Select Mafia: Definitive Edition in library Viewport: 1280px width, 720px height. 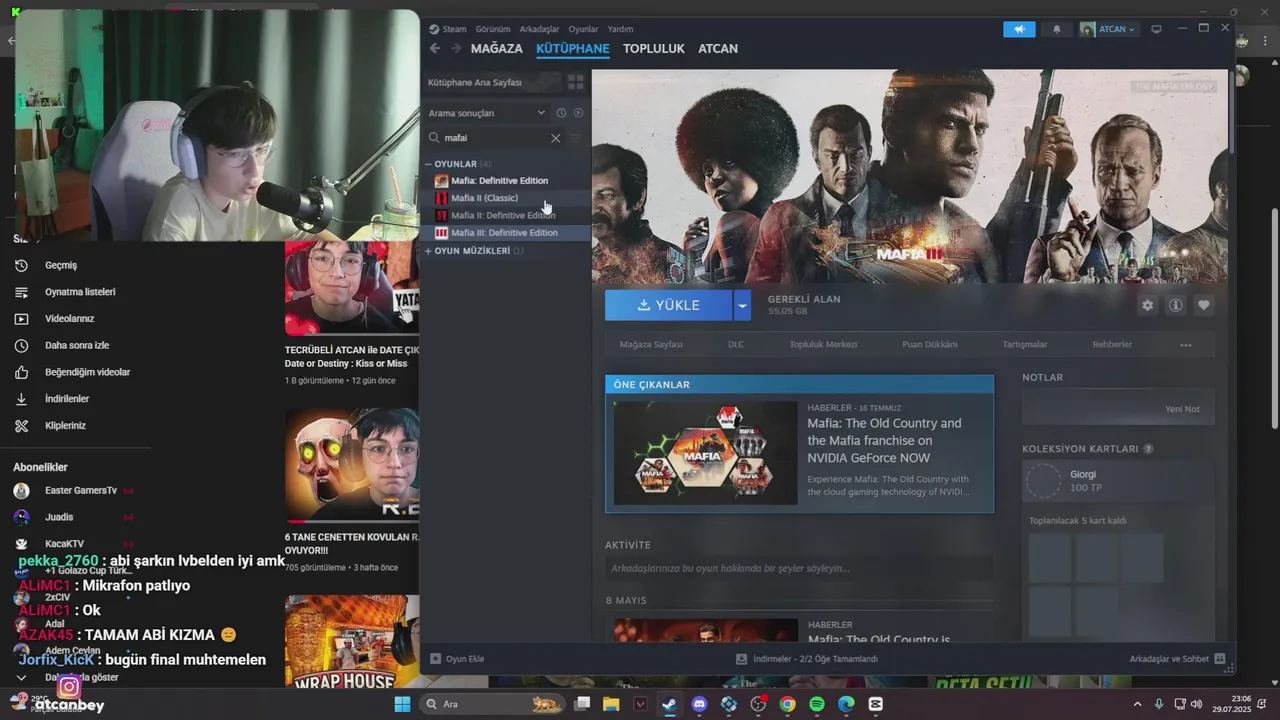(x=499, y=181)
